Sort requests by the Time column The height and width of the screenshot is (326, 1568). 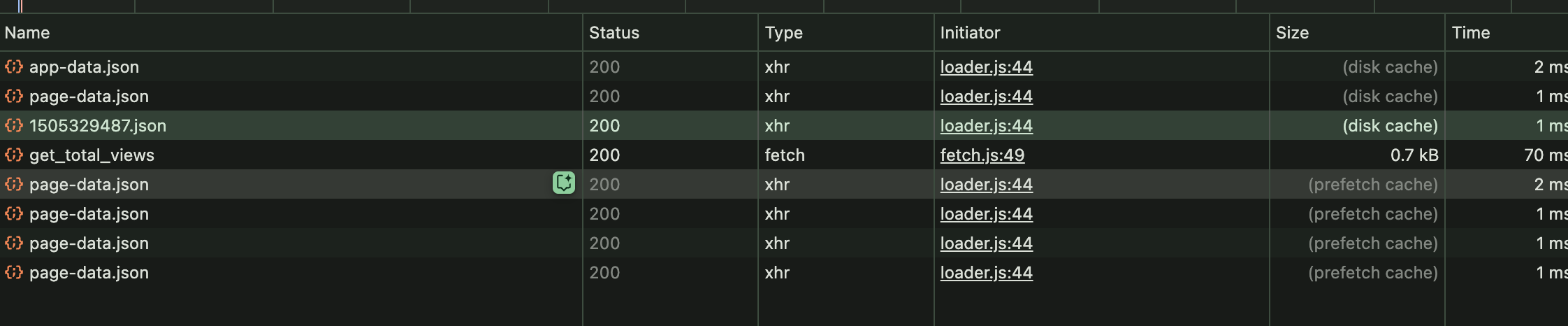(x=1470, y=33)
